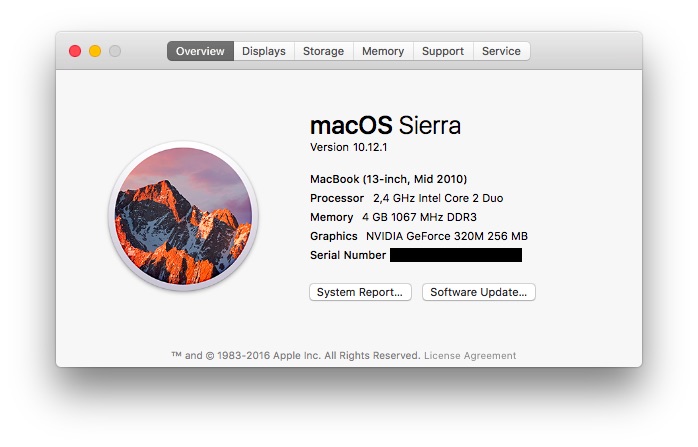The width and height of the screenshot is (698, 447).
Task: Open the Service tab
Action: pos(502,51)
